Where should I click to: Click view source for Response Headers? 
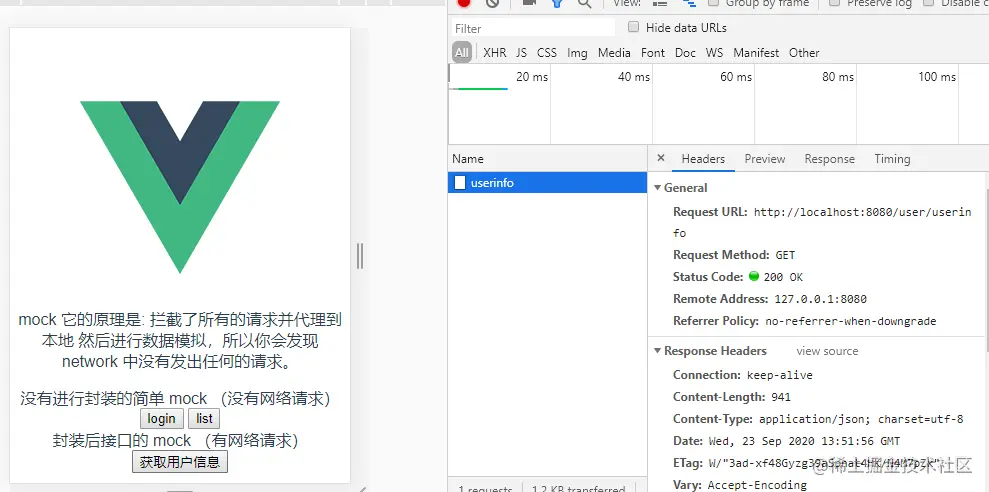827,351
